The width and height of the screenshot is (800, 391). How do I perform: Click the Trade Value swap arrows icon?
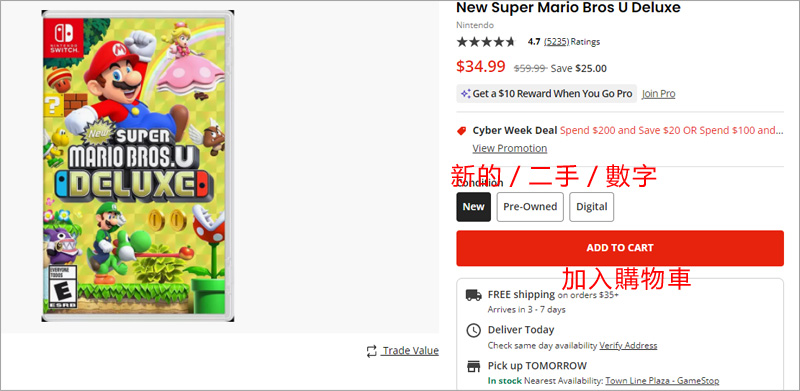pos(371,351)
